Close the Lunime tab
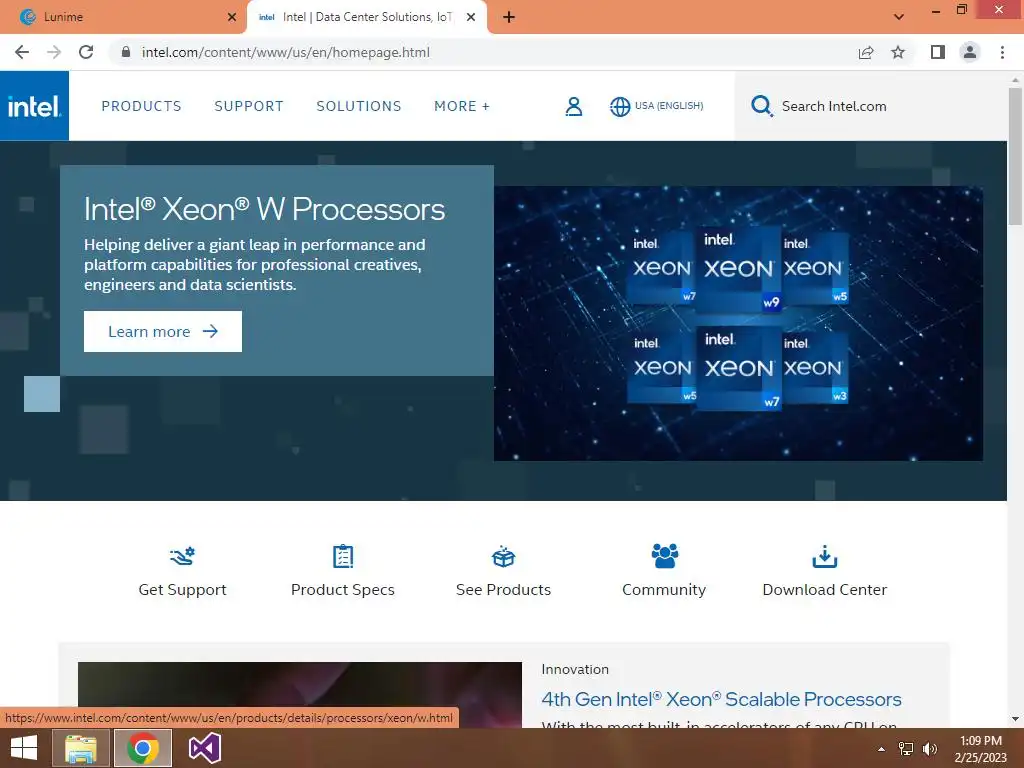 pyautogui.click(x=232, y=17)
